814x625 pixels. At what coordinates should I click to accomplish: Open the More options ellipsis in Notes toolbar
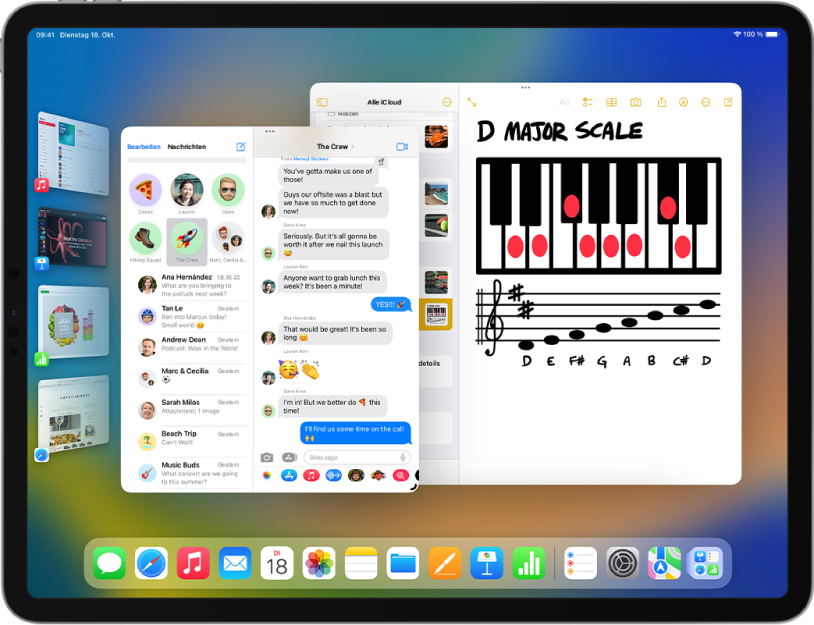(706, 103)
